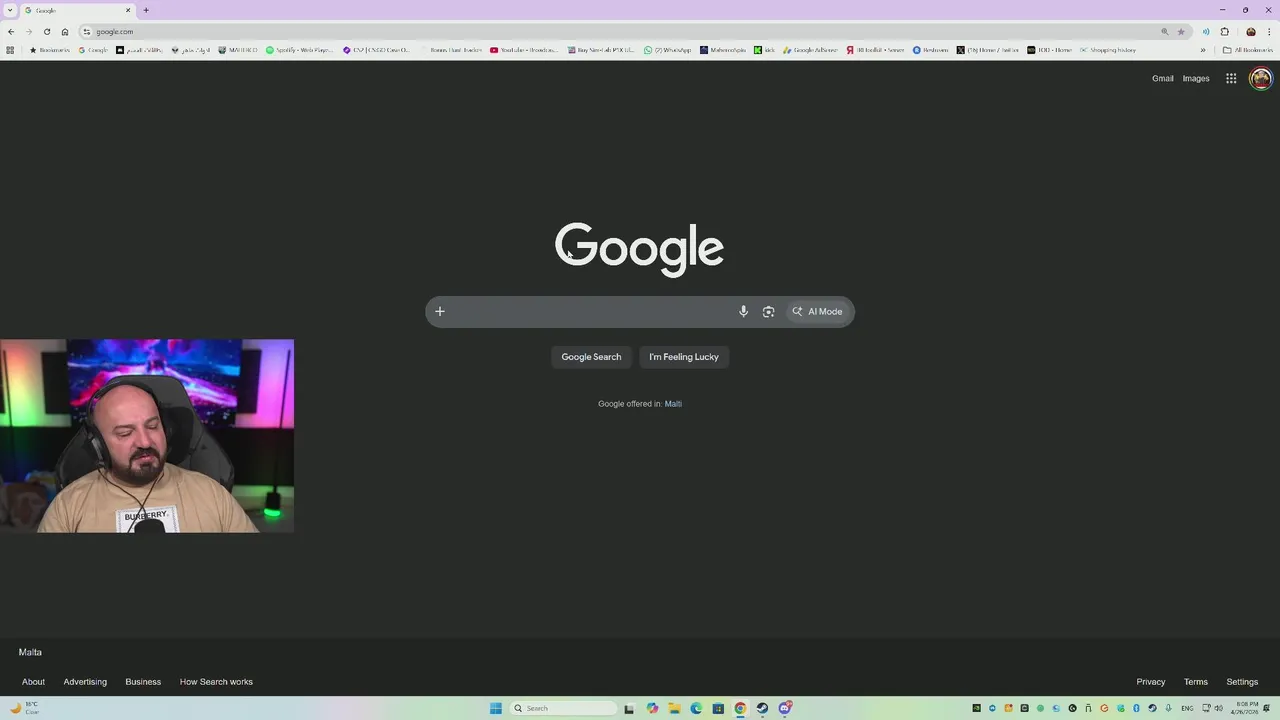Bookmark this page with star icon

[x=1181, y=31]
